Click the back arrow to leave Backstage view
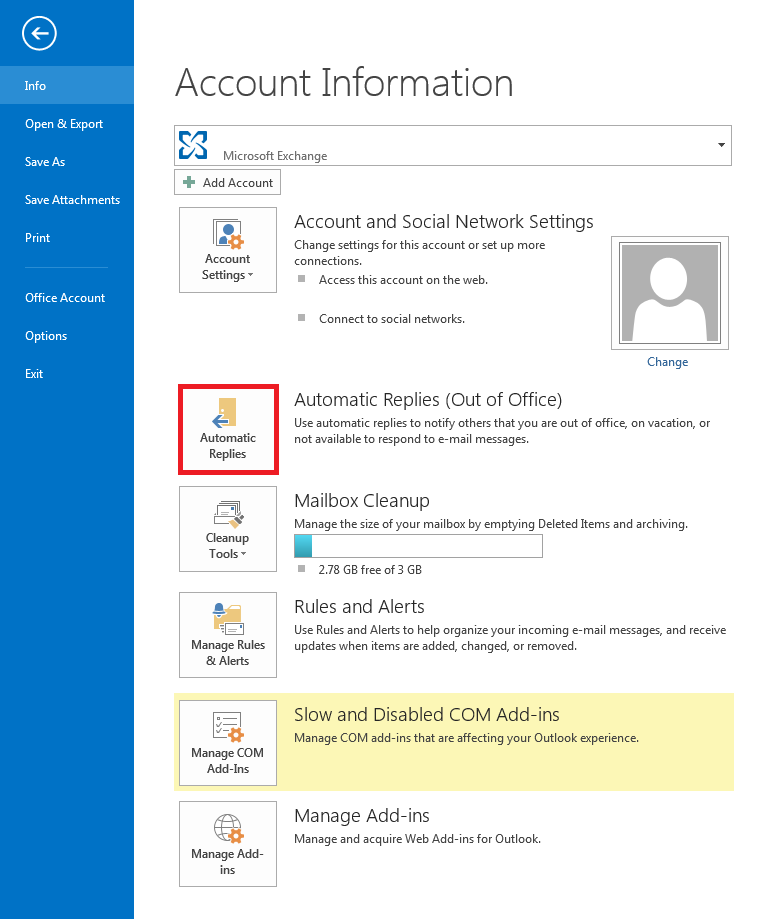This screenshot has height=919, width=778. click(39, 33)
